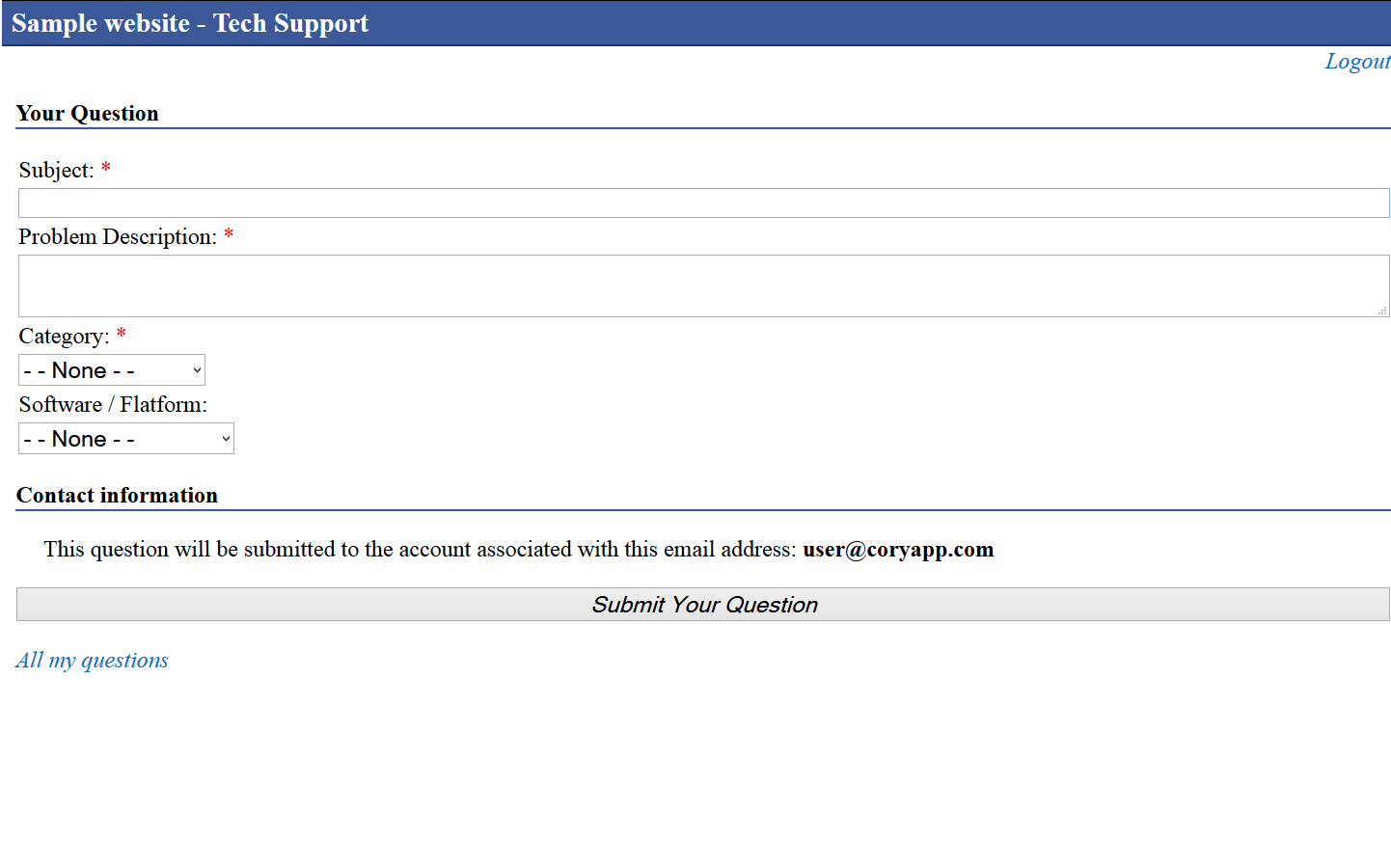
Task: Open All my questions
Action: point(92,660)
